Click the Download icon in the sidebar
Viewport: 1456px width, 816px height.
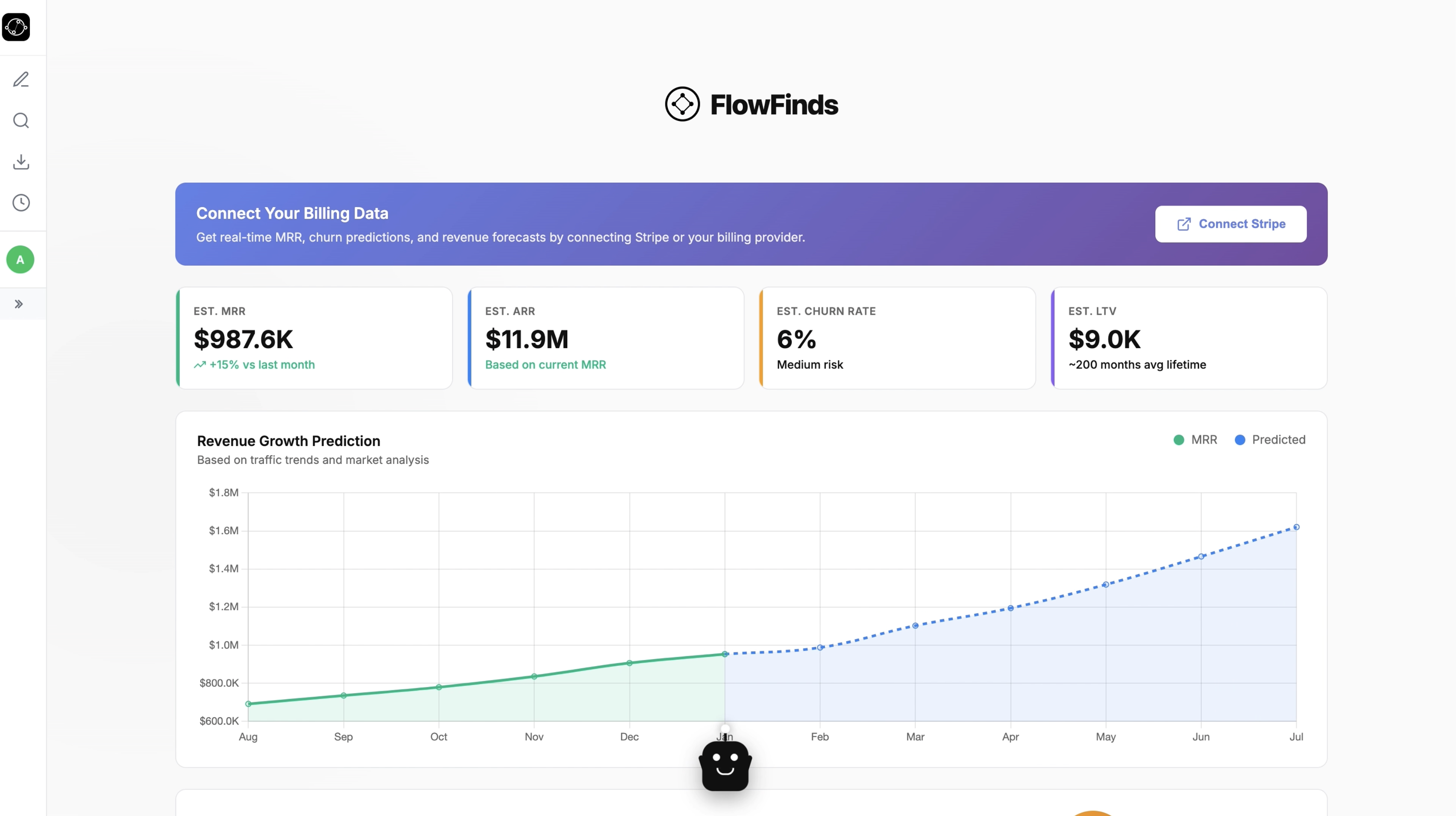click(x=21, y=162)
